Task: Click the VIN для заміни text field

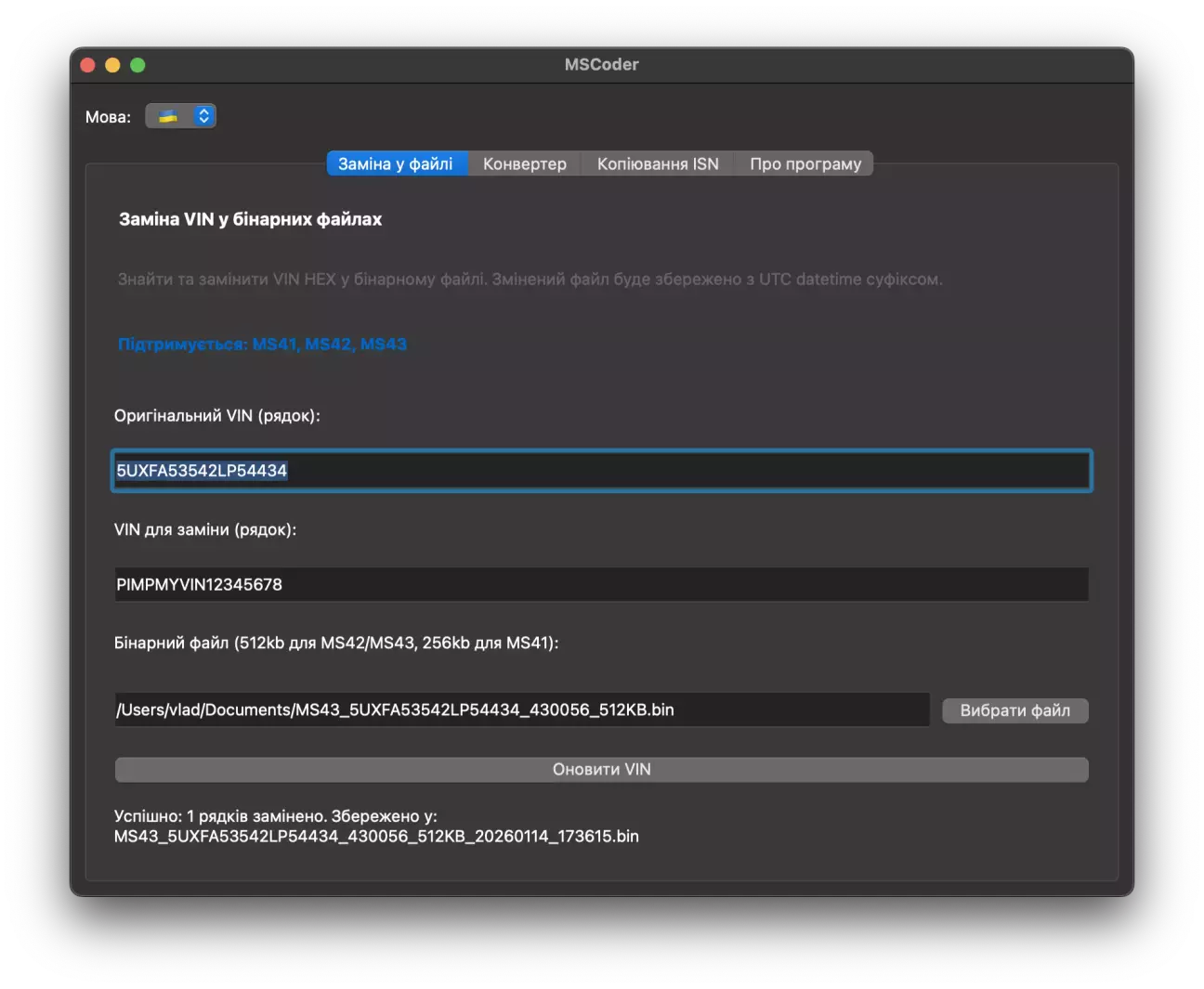Action: tap(601, 585)
